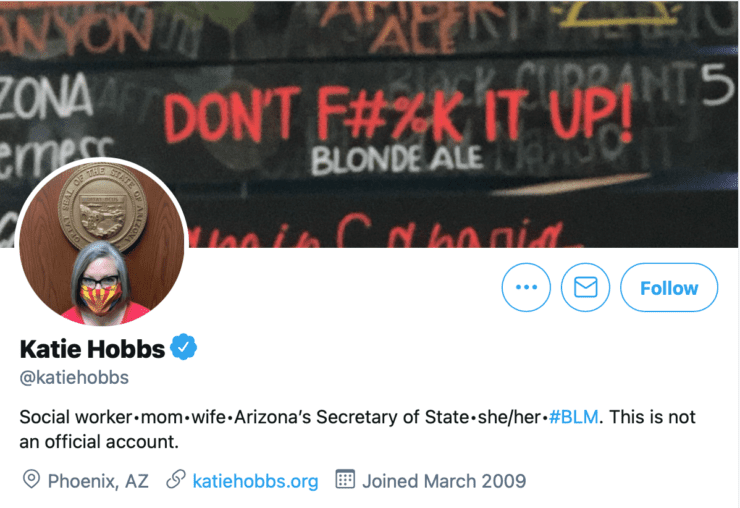
Task: Click the "DON'T F#%K IT UP!" banner text
Action: (x=397, y=111)
